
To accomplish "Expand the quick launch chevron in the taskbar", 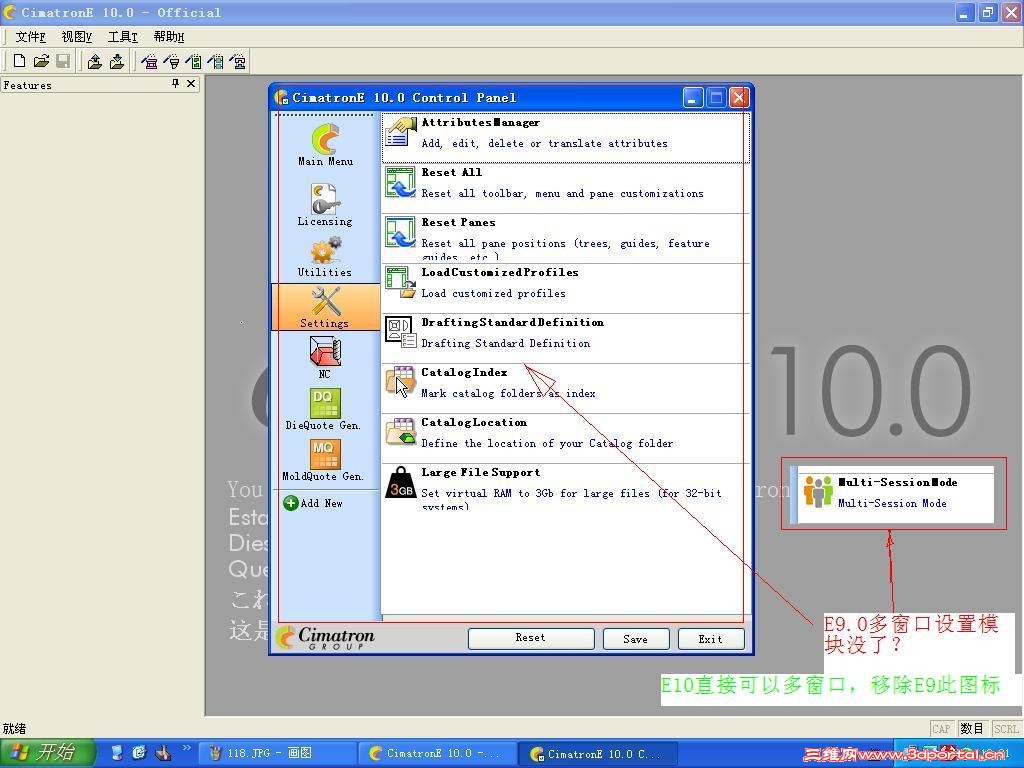I will pos(185,748).
